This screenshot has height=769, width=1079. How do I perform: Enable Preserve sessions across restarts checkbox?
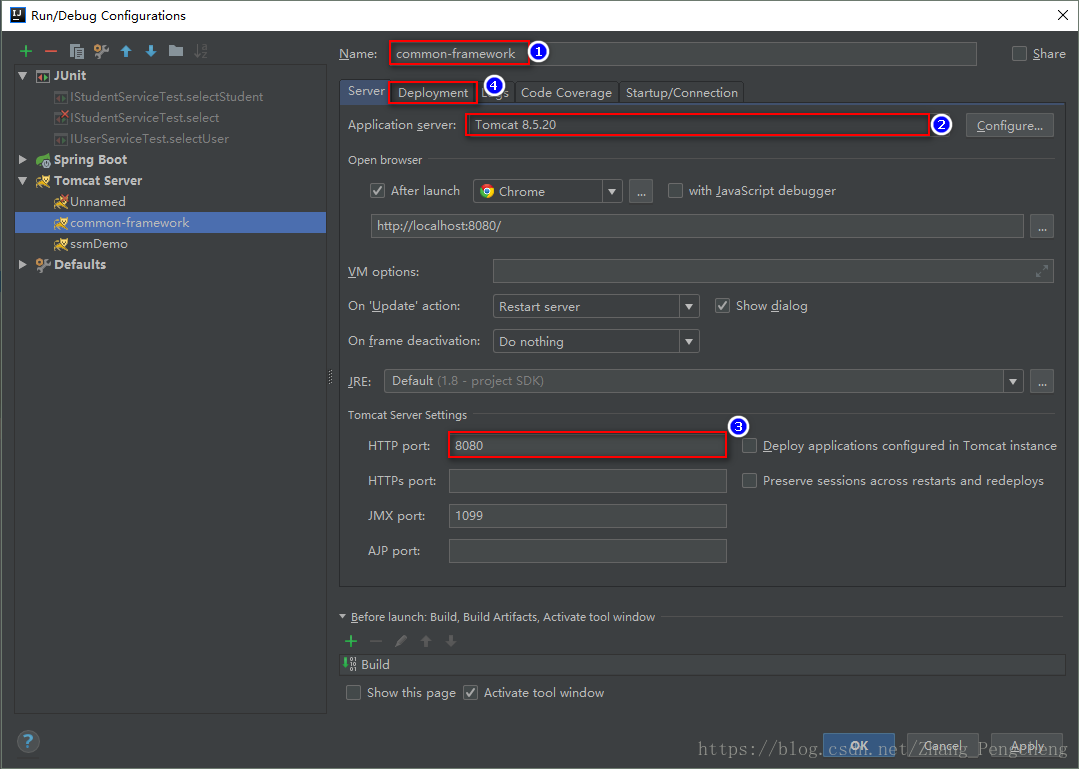click(x=749, y=480)
